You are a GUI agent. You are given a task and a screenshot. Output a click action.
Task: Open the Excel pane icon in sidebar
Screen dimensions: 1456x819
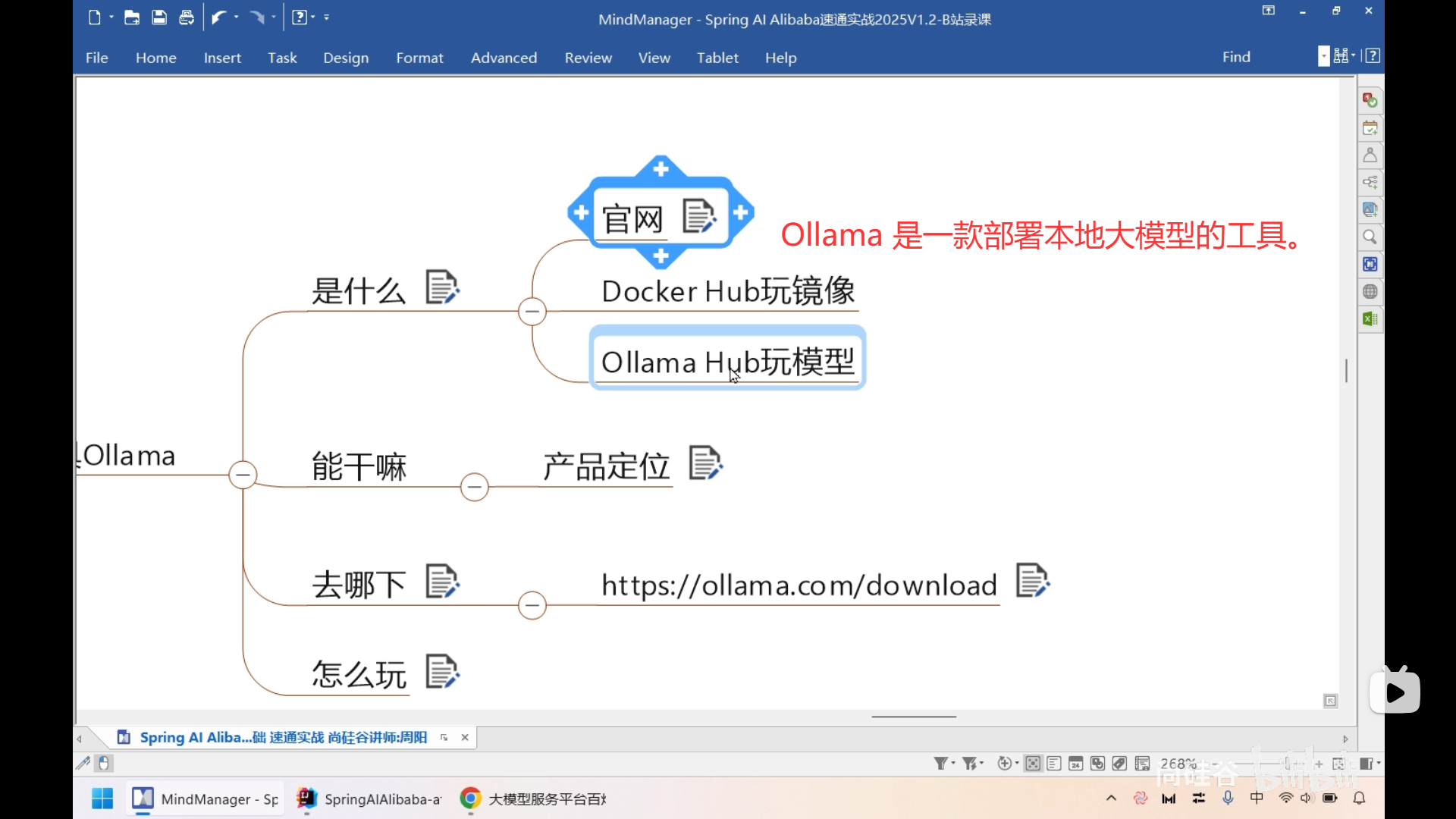pyautogui.click(x=1370, y=319)
